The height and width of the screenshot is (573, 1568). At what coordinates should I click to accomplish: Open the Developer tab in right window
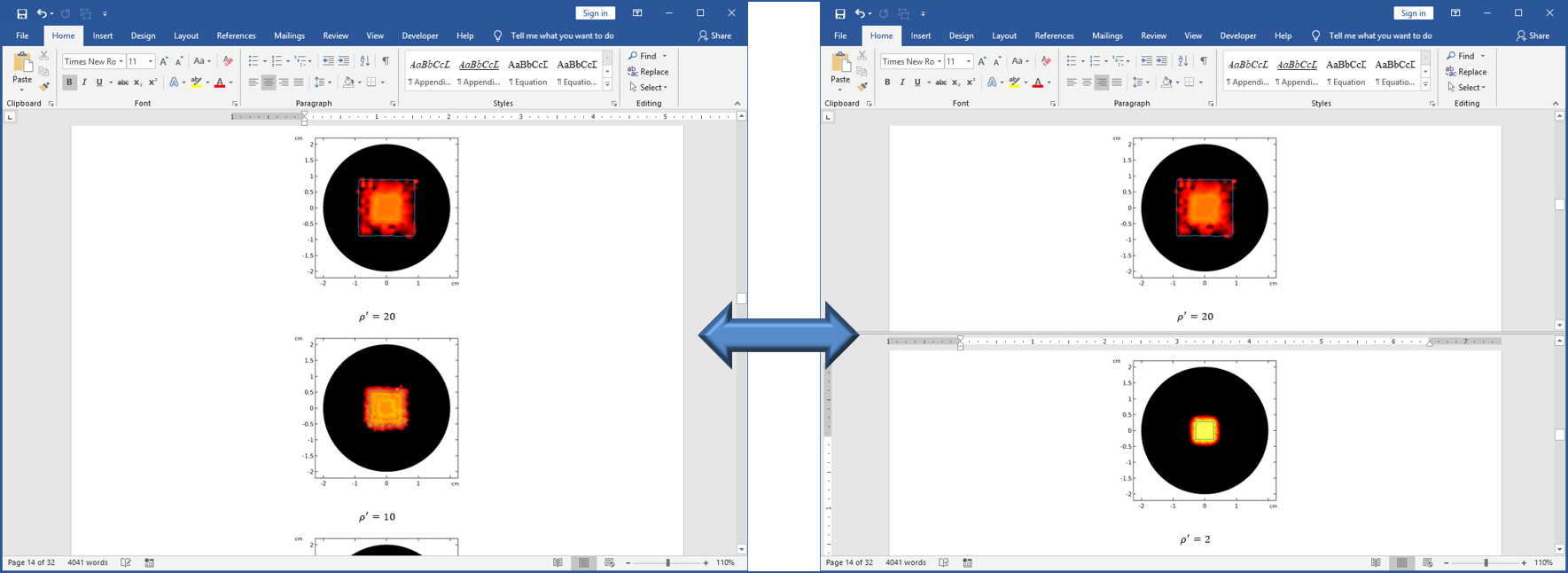pyautogui.click(x=1238, y=36)
